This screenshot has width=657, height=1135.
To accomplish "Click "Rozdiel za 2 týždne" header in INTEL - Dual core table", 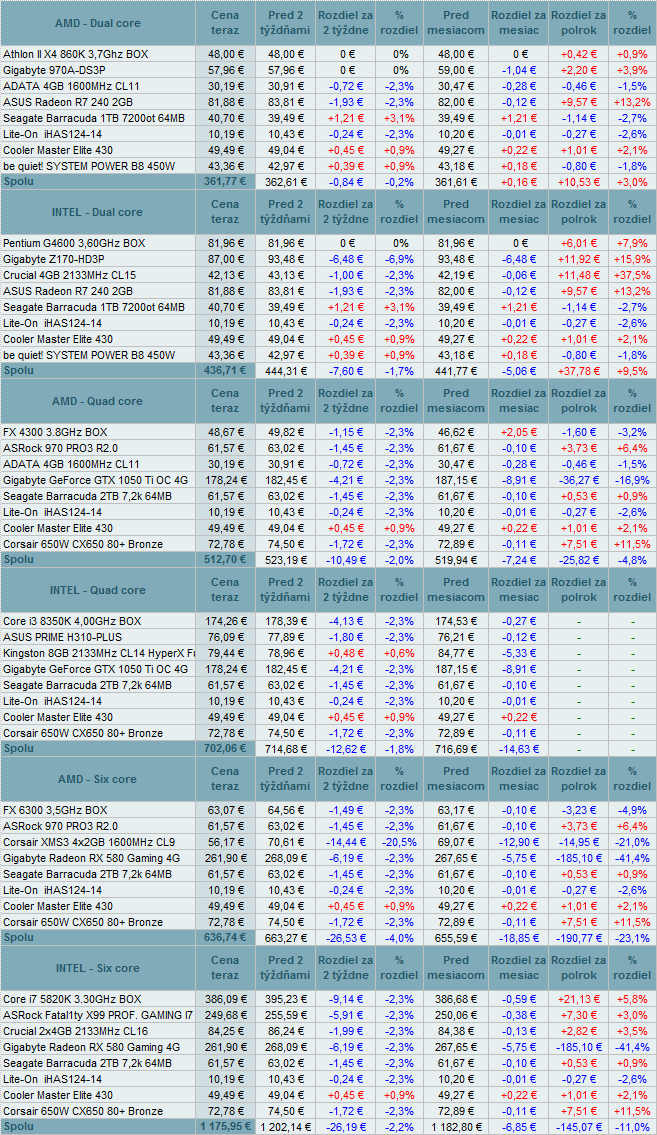I will 345,212.
